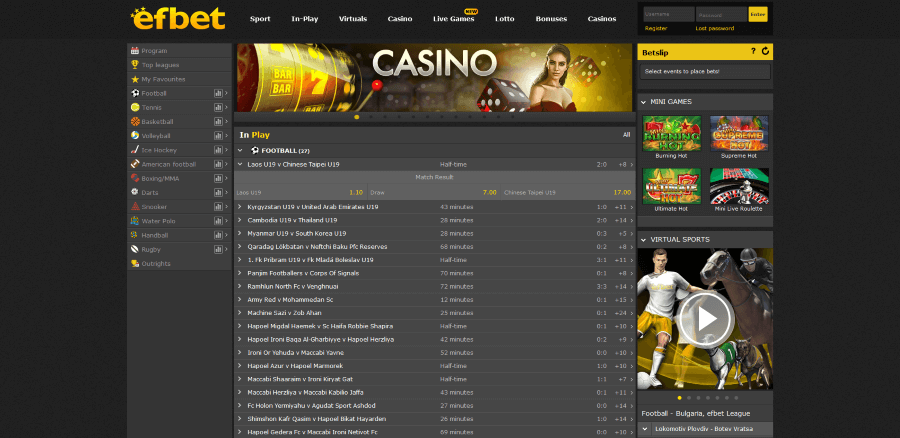This screenshot has height=438, width=900.
Task: Click the Boxing/MMA glove icon
Action: click(x=135, y=178)
